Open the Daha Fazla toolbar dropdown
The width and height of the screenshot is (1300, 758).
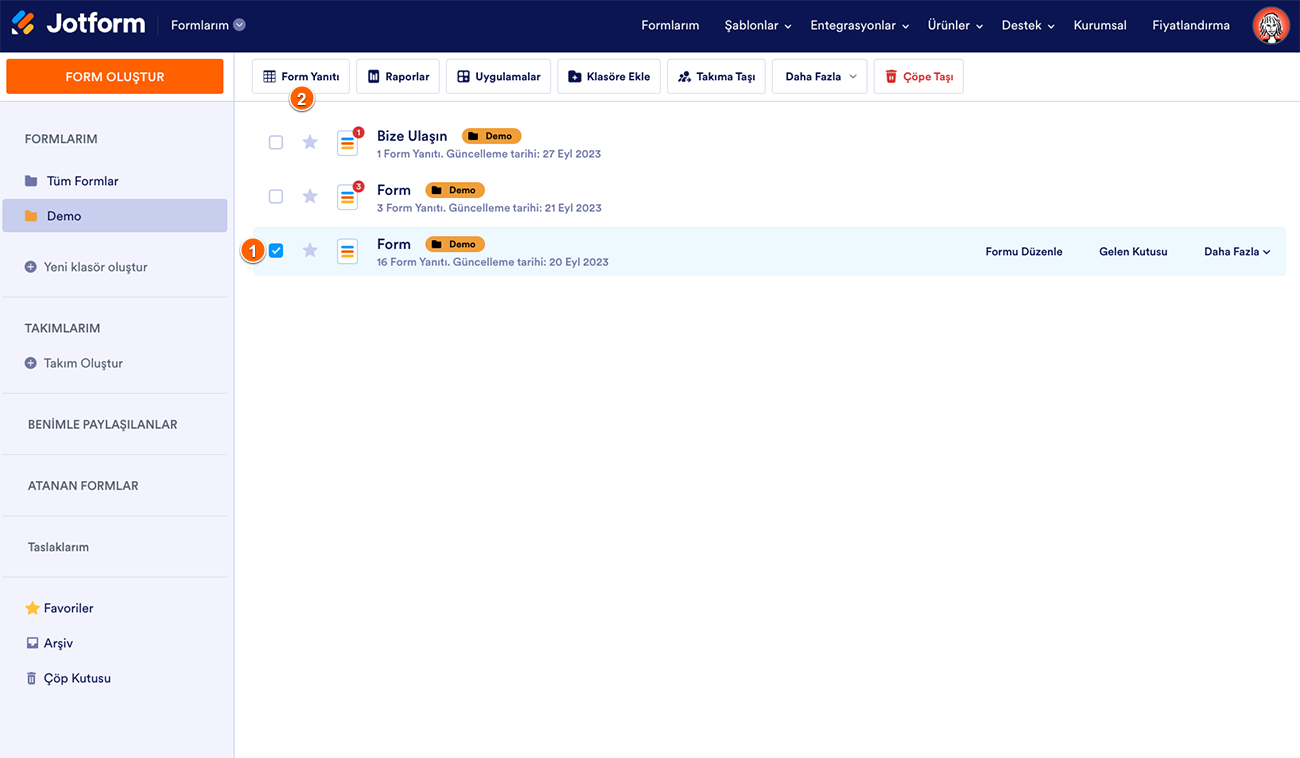click(819, 77)
